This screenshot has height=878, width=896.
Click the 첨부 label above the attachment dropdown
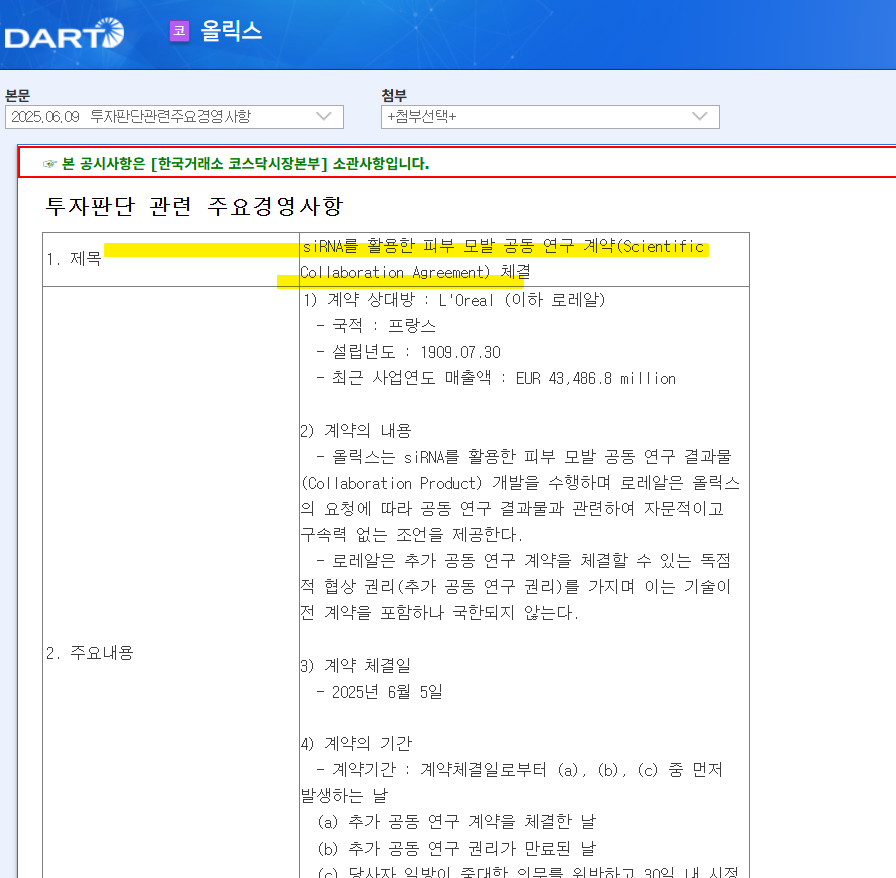point(394,95)
